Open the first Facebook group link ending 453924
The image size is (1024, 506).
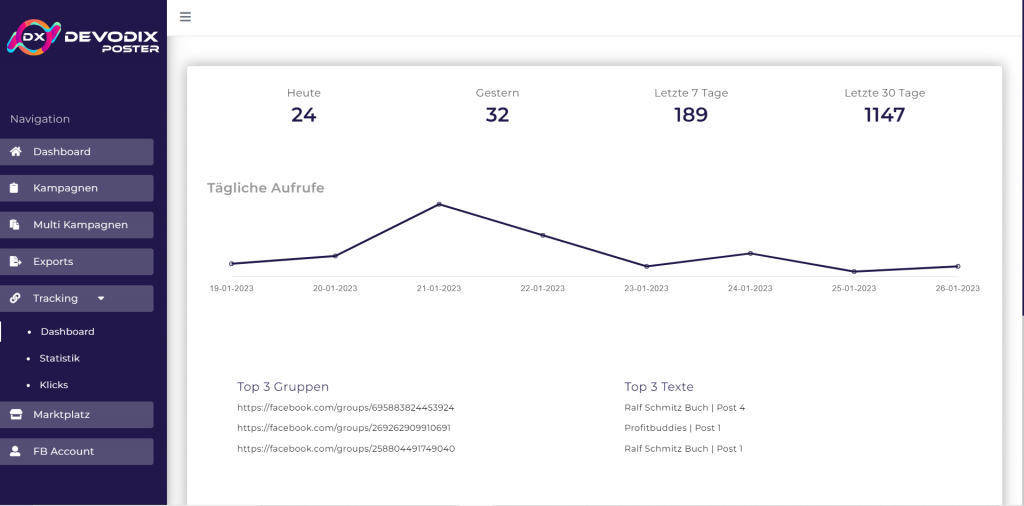point(345,408)
